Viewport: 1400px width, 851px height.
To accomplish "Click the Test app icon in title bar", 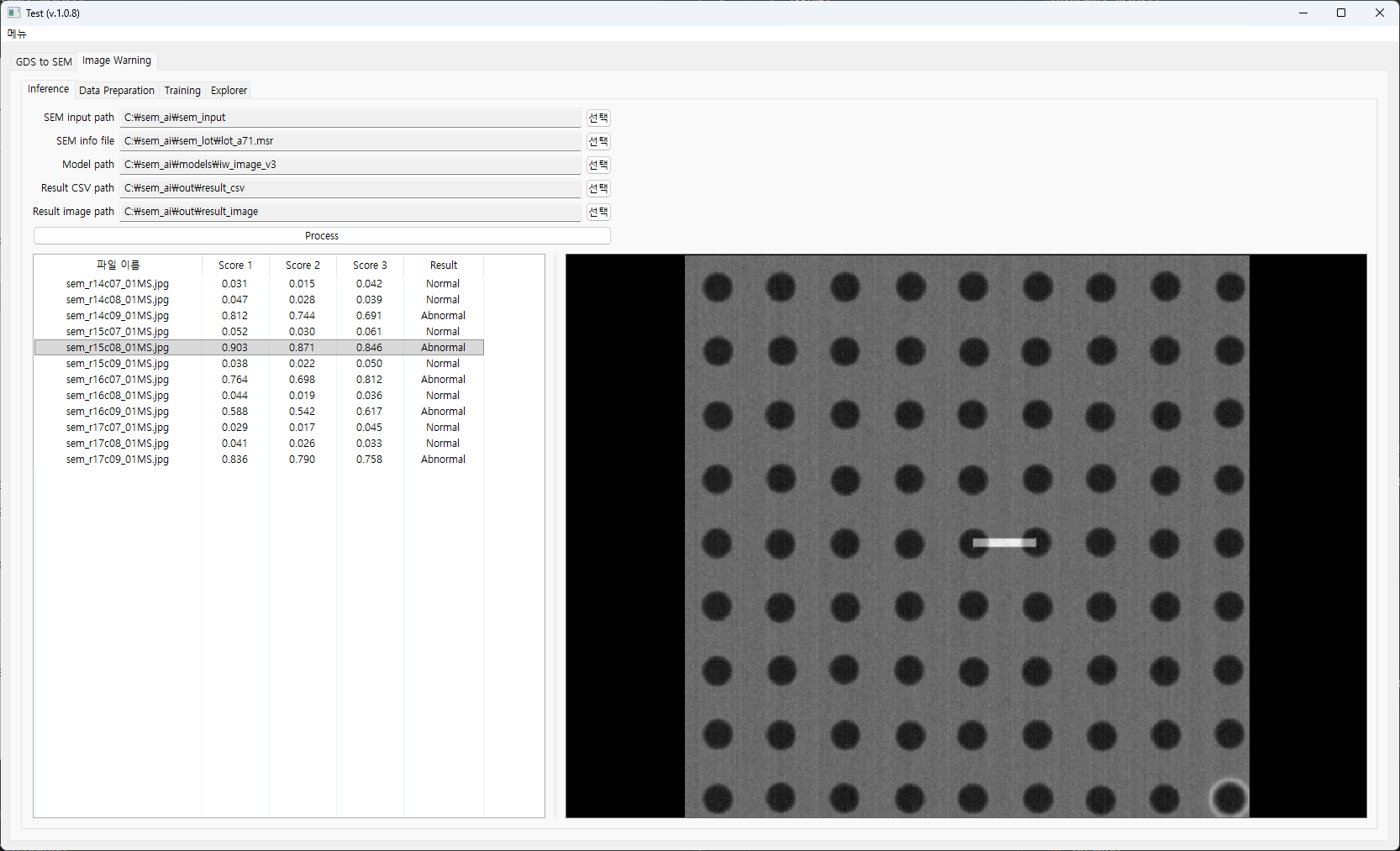I will pyautogui.click(x=13, y=13).
